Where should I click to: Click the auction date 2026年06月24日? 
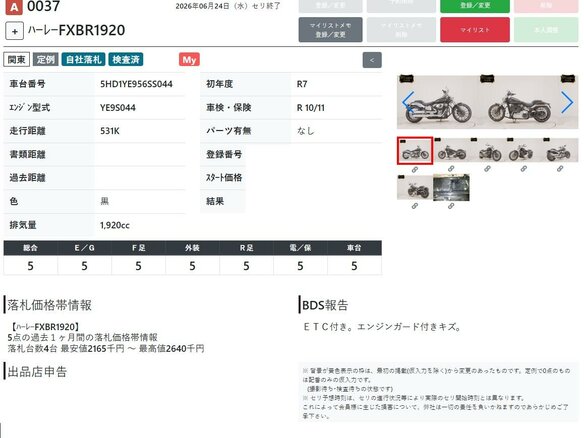point(202,6)
